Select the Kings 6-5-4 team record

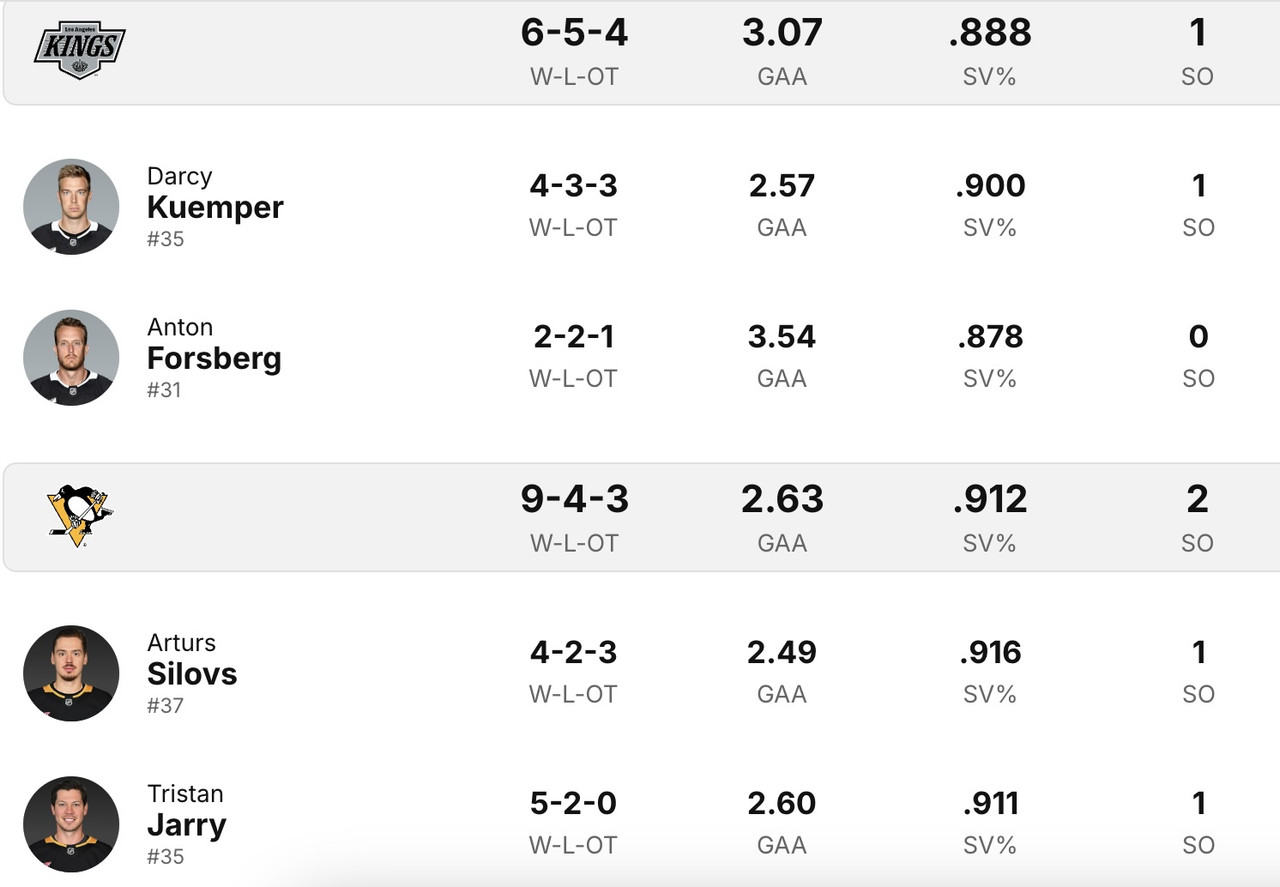[574, 33]
